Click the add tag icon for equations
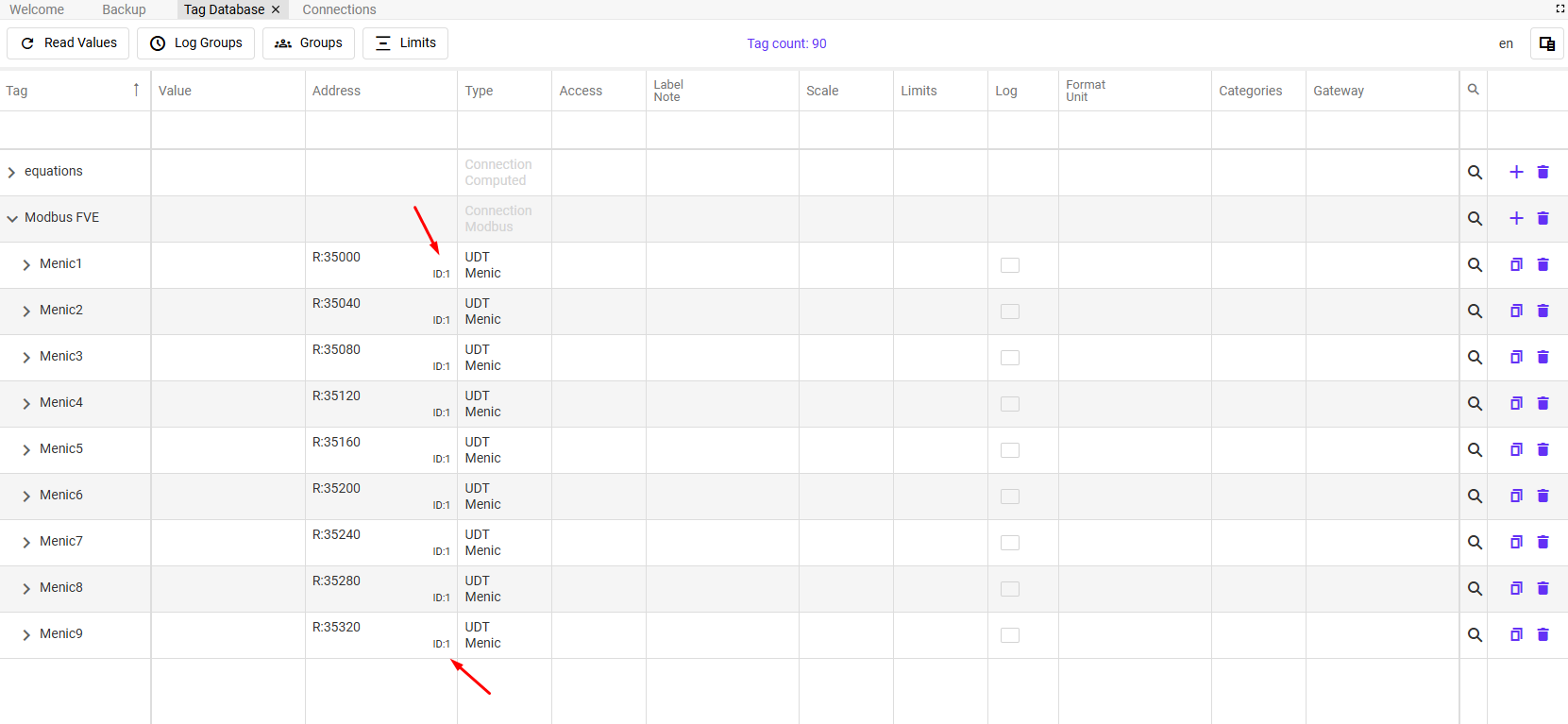This screenshot has width=1568, height=724. click(x=1516, y=172)
